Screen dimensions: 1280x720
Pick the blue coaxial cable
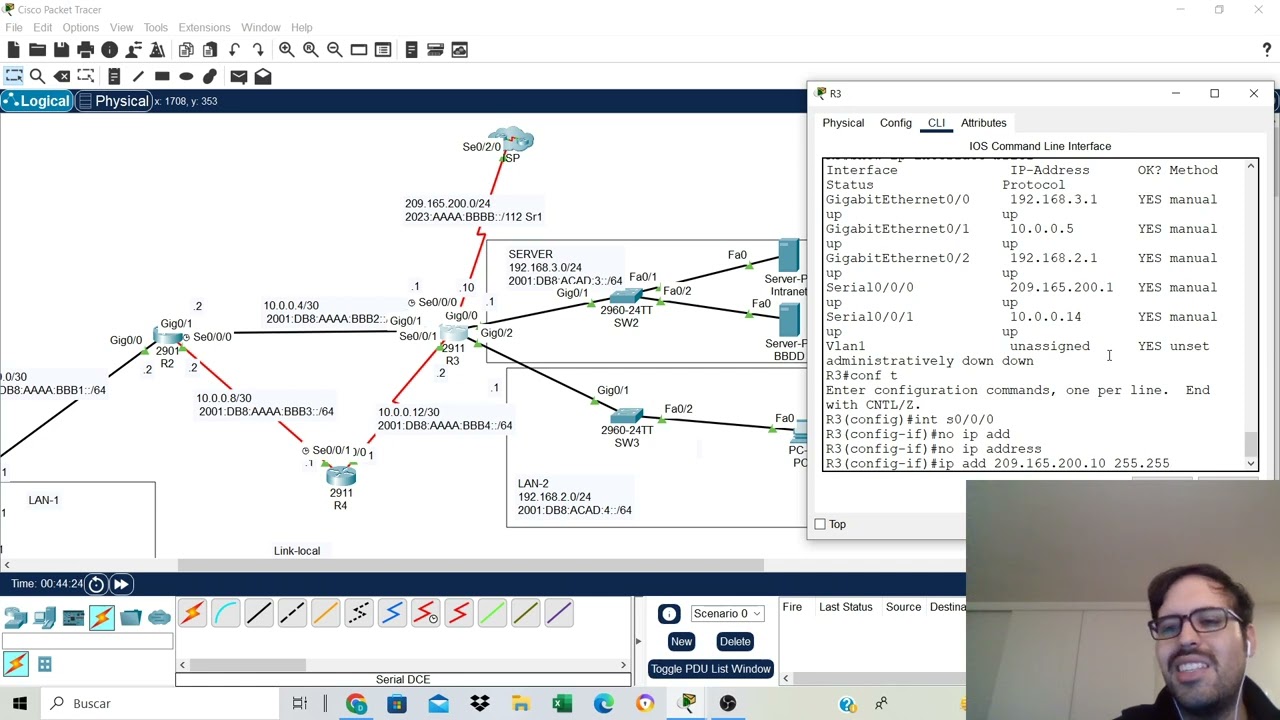coord(392,613)
